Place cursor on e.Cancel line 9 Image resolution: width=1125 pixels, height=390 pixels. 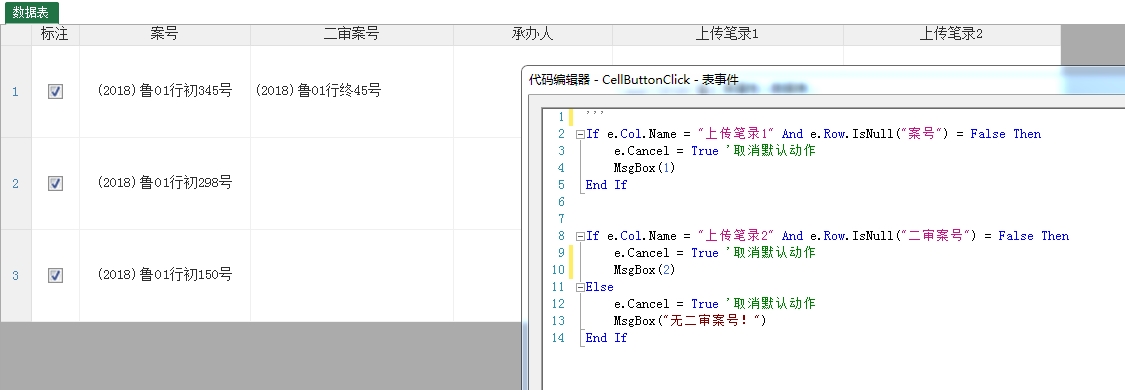tap(715, 252)
